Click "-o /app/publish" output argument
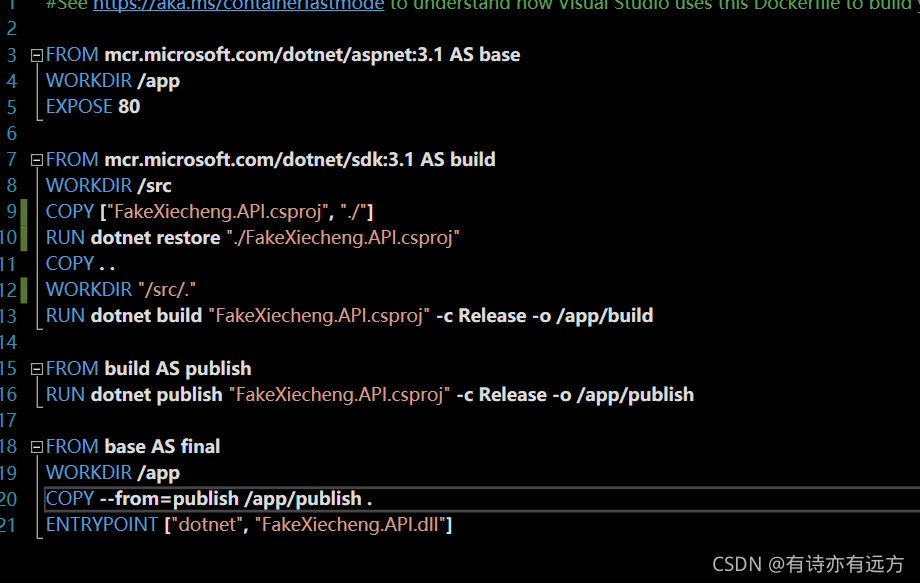Viewport: 920px width, 583px height. pyautogui.click(x=623, y=395)
